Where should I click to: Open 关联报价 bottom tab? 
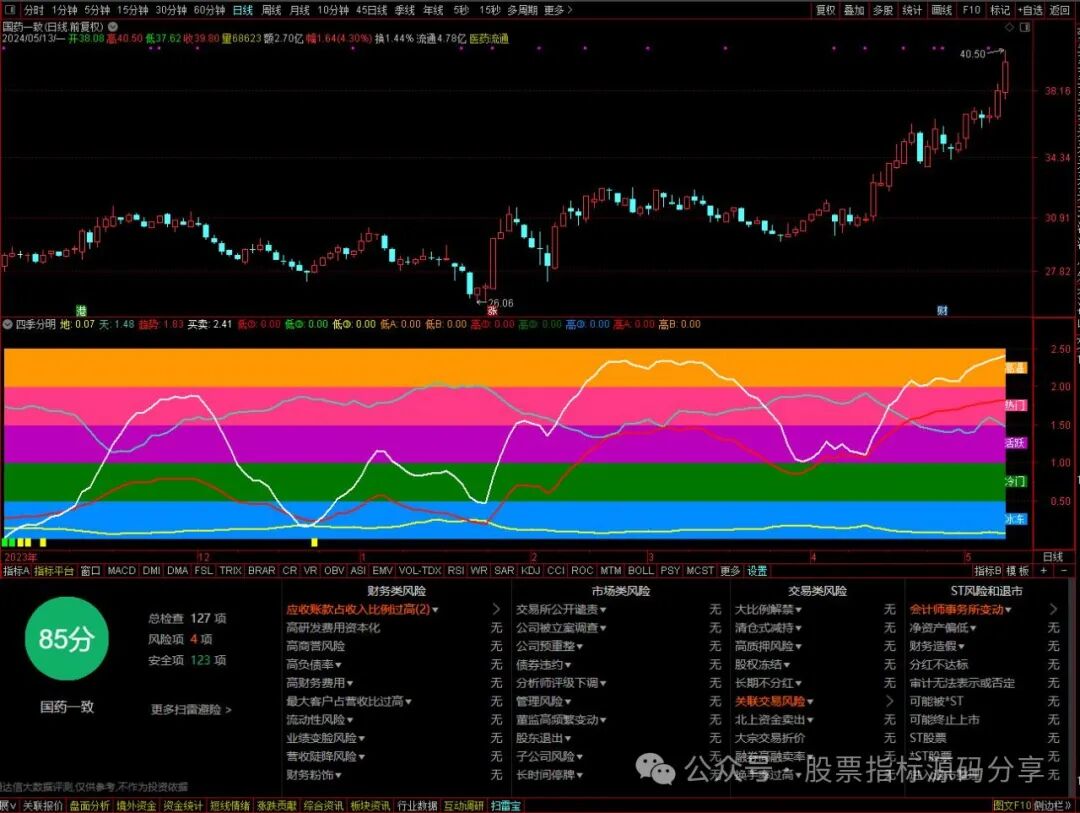42,805
